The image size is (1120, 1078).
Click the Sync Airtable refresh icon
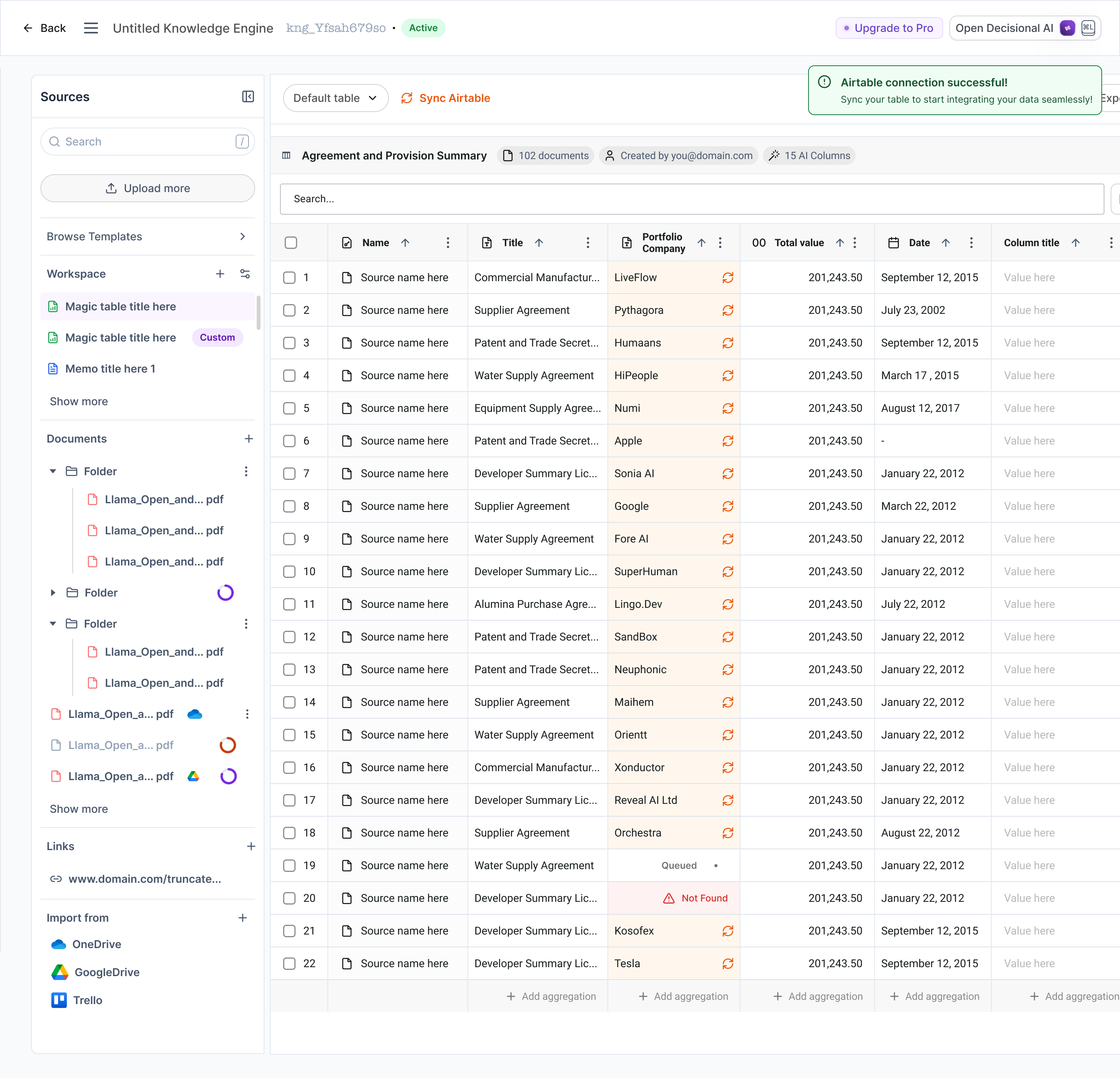(406, 98)
